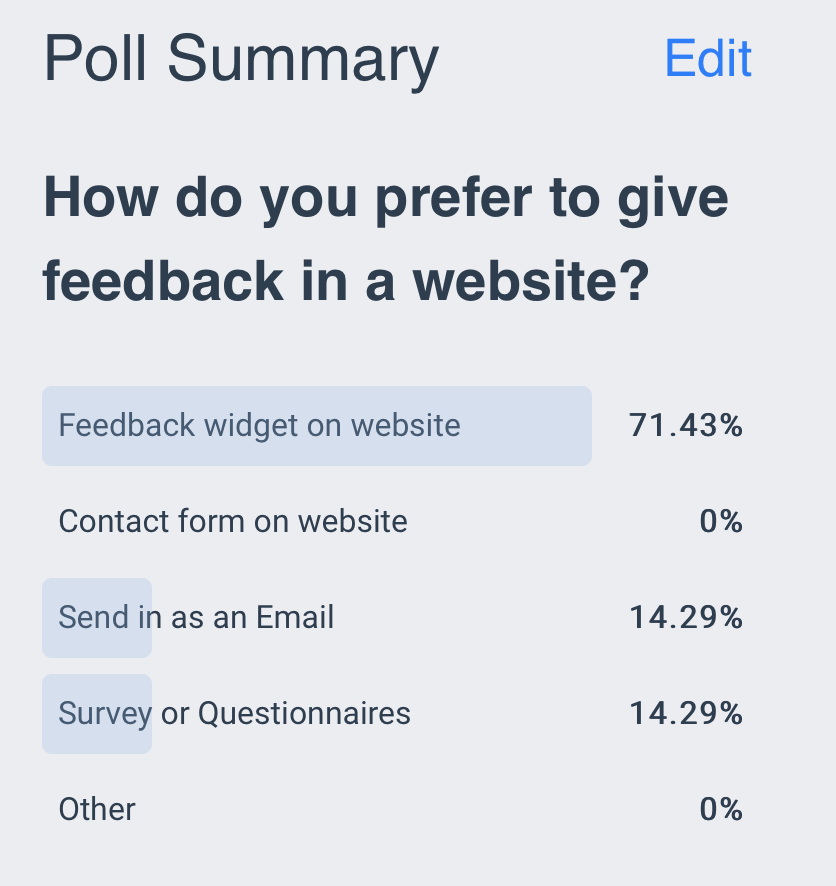
Task: Click the 14.29% beside Survey or Questionnaires
Action: point(685,713)
